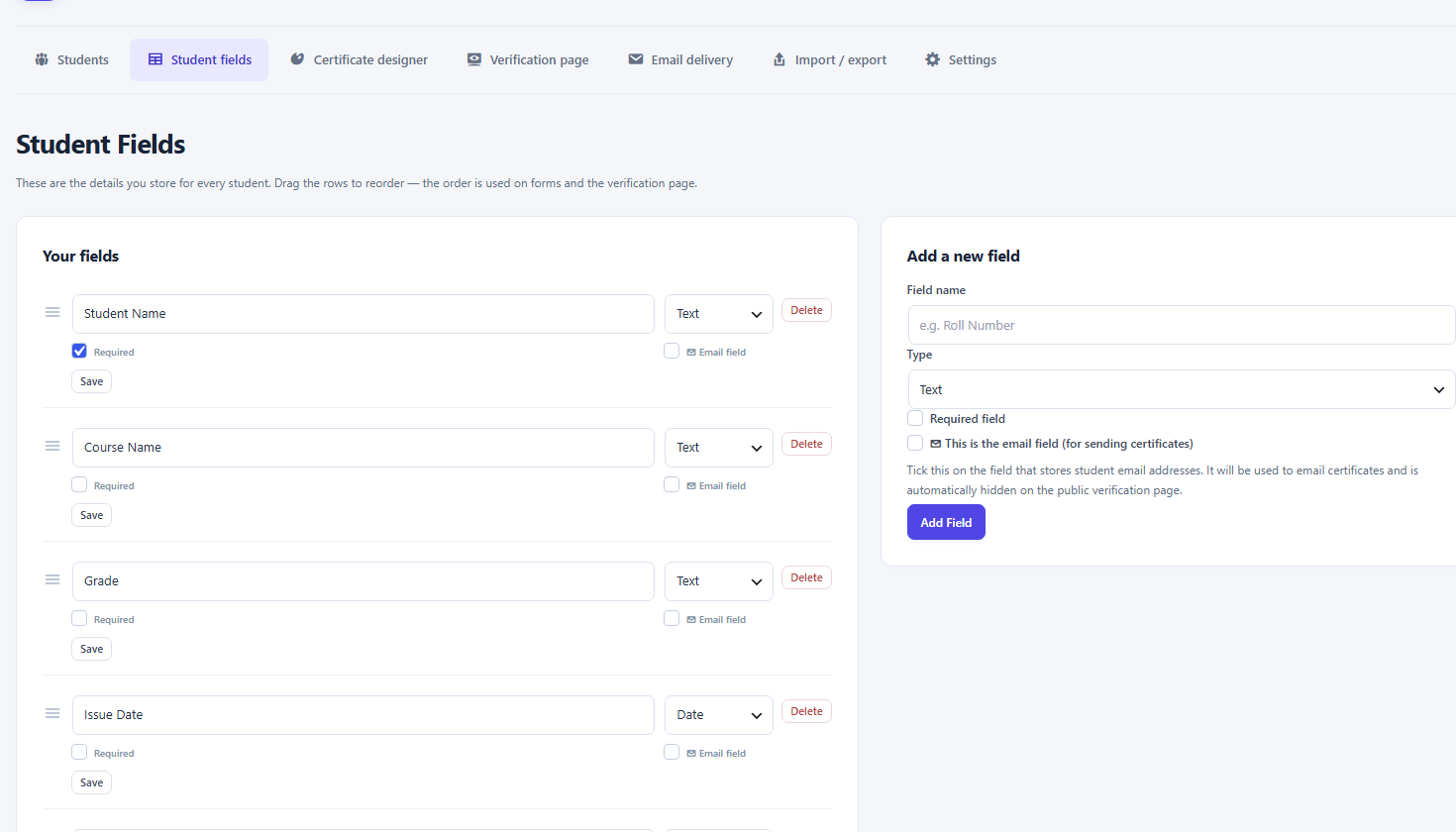This screenshot has width=1456, height=832.
Task: Click the Settings gear icon
Action: [x=933, y=59]
